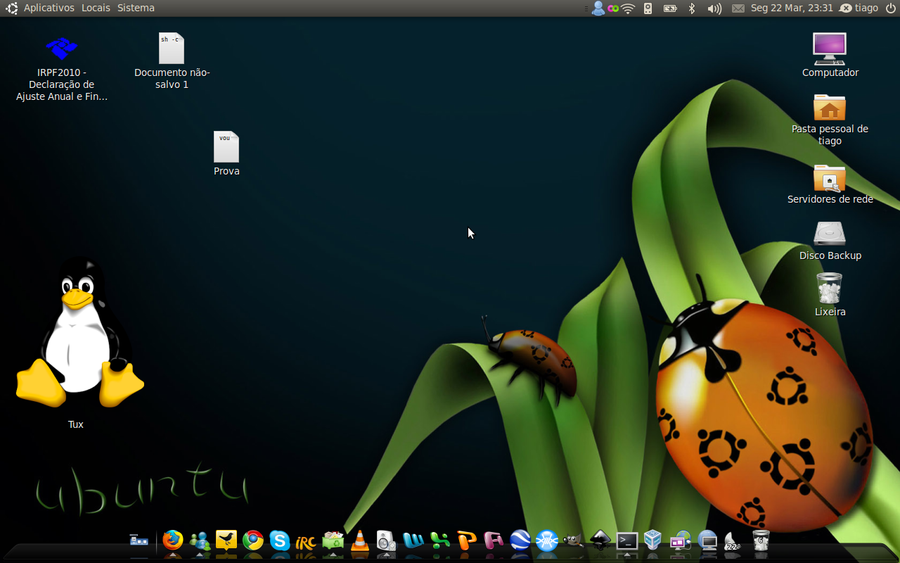Open the Lixeira trash on desktop
This screenshot has width=900, height=563.
[x=829, y=294]
